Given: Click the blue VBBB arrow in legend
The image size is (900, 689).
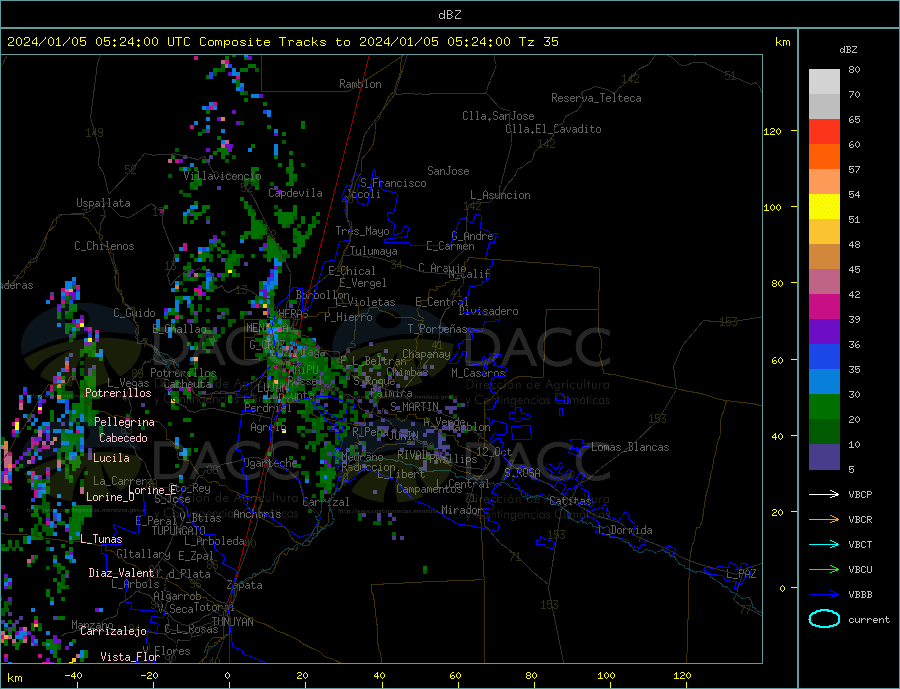Looking at the screenshot, I should coord(824,595).
